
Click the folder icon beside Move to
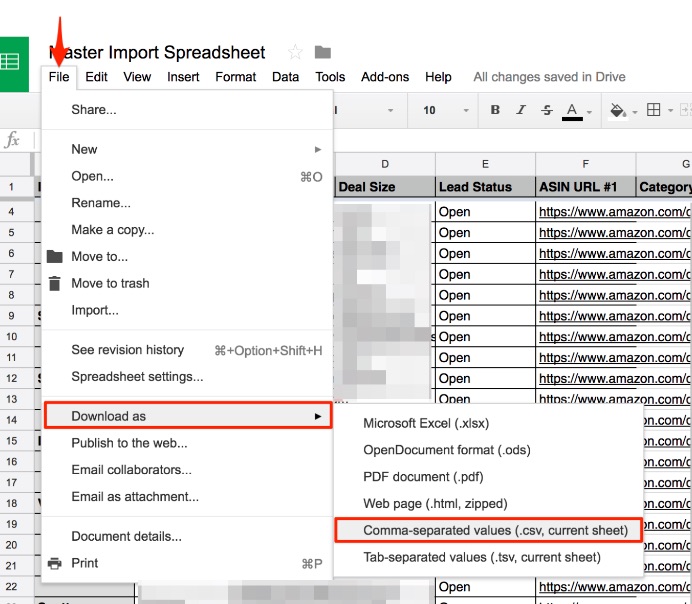(54, 256)
